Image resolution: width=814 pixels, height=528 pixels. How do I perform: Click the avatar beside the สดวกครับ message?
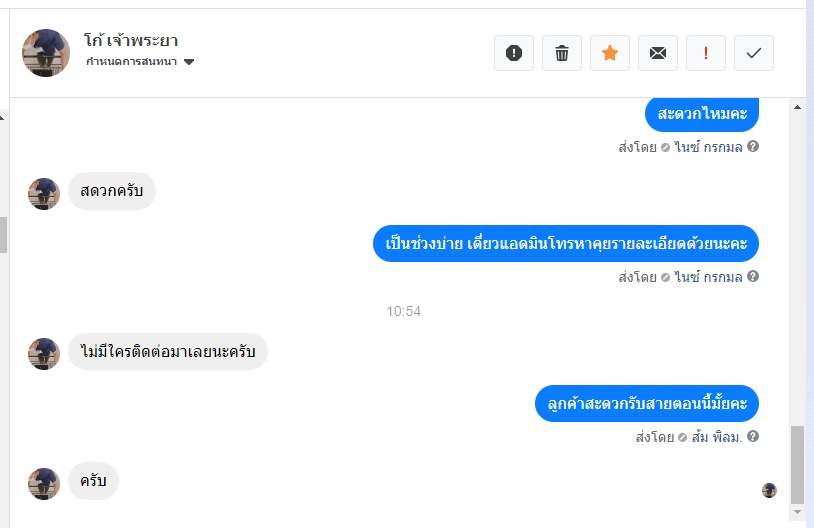(44, 193)
